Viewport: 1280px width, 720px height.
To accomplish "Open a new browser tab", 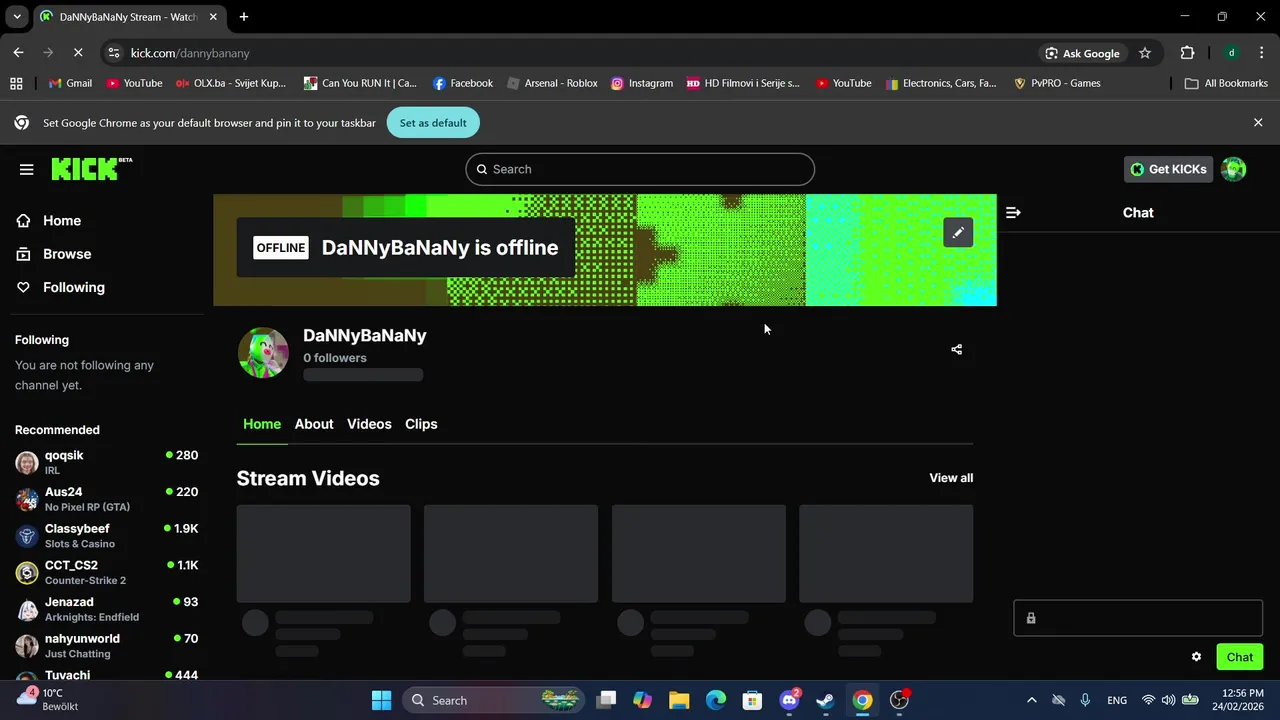I will click(244, 17).
